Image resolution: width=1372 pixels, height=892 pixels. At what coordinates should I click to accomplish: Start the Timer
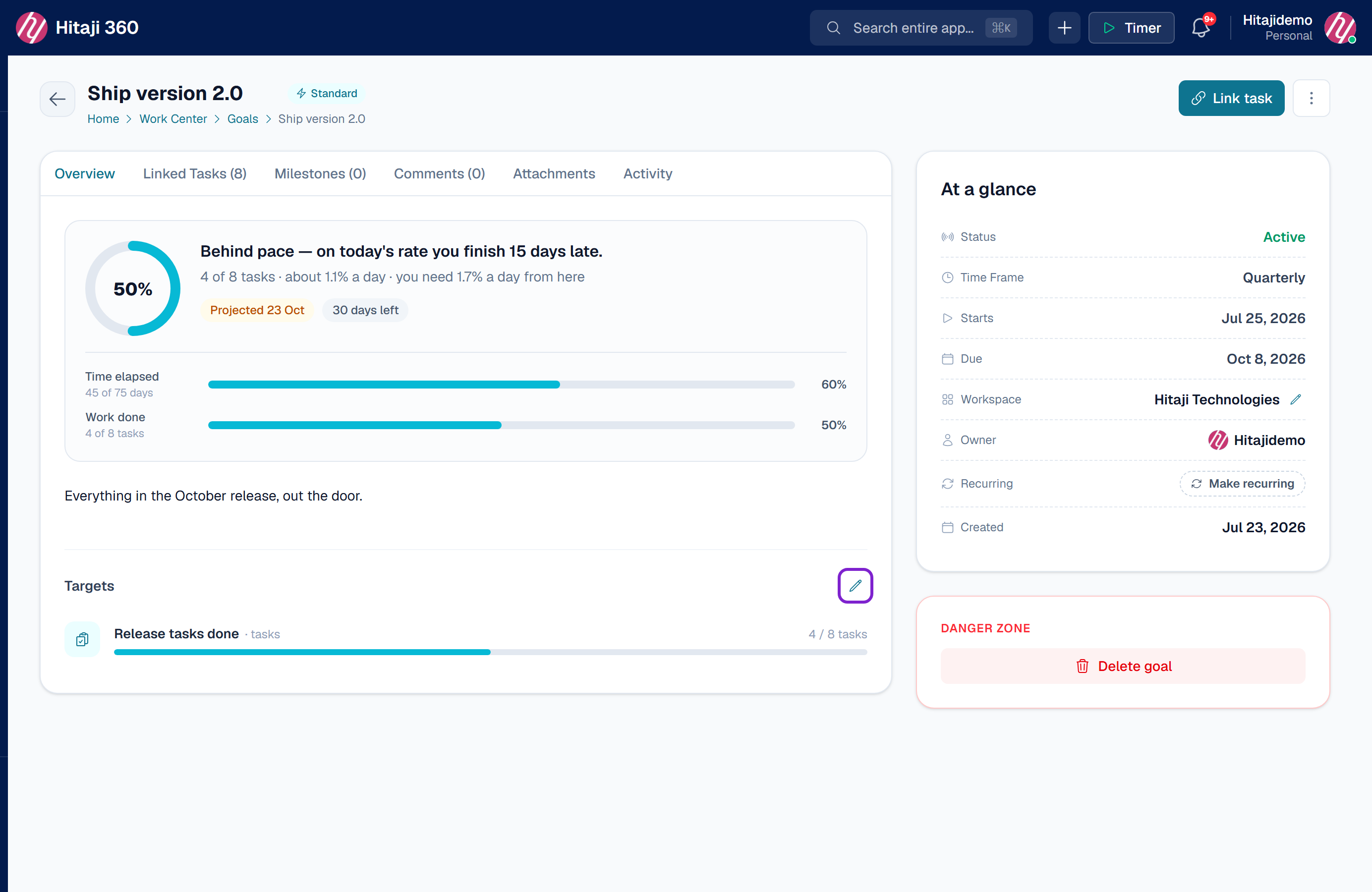(x=1131, y=28)
